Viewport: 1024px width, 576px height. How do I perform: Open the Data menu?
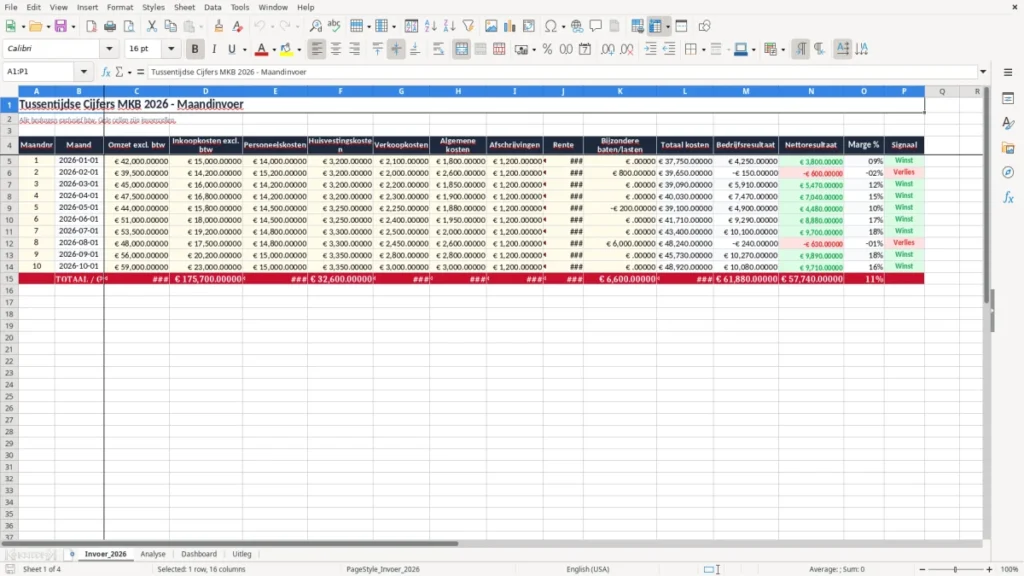click(x=213, y=7)
